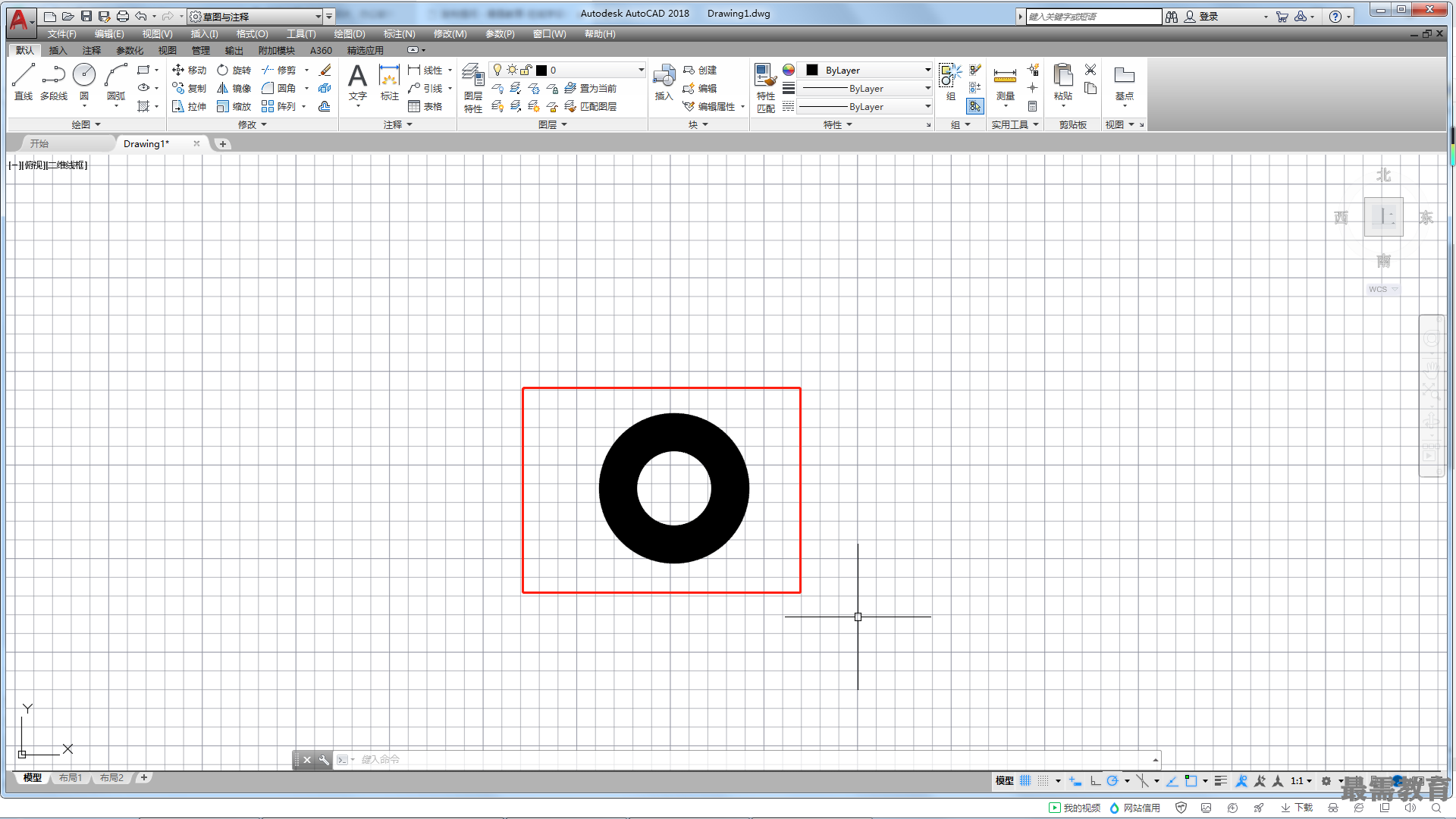Insert a Table (表格)
This screenshot has height=819, width=1456.
425,106
